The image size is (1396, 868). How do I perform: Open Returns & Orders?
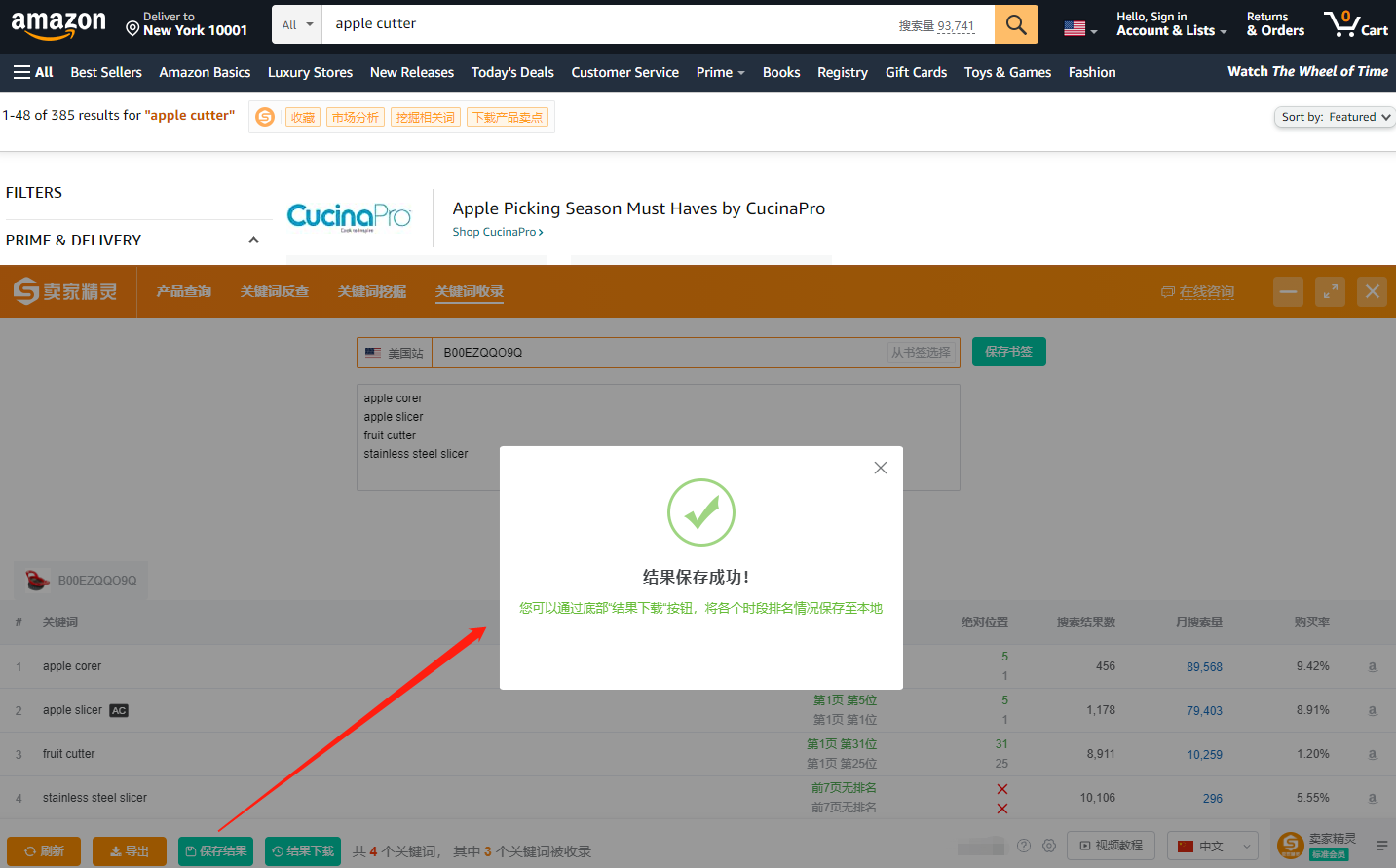tap(1275, 24)
